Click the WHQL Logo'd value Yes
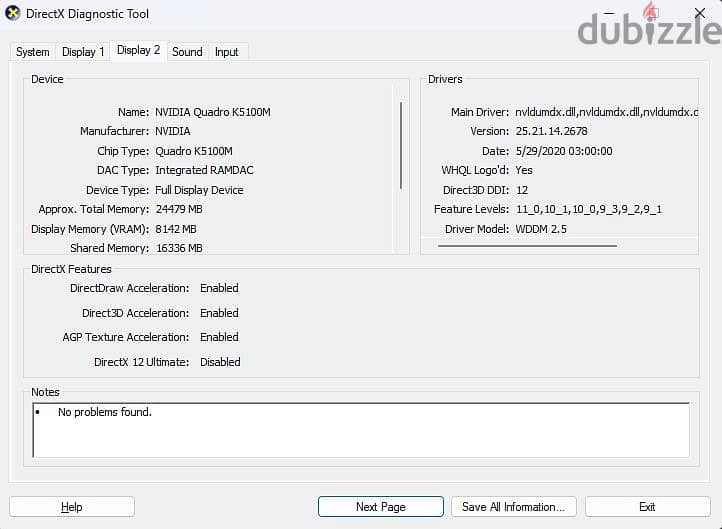Viewport: 722px width, 529px height. tap(524, 170)
